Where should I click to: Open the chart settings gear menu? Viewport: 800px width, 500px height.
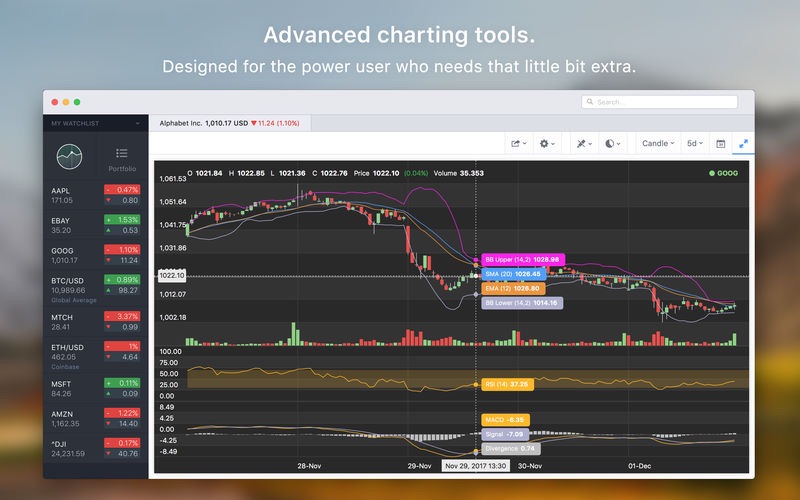point(547,144)
